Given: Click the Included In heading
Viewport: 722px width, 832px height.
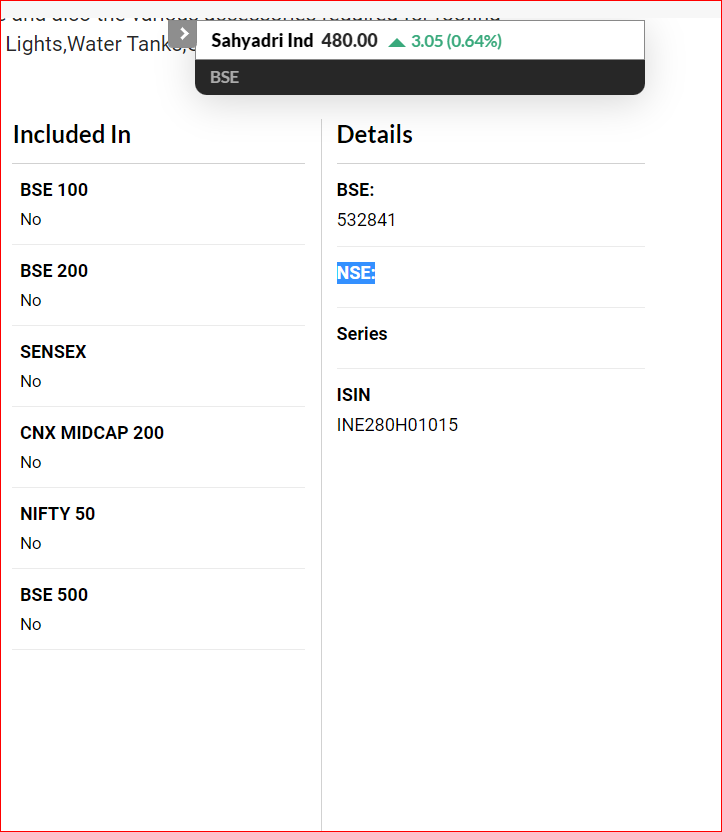Looking at the screenshot, I should [x=72, y=134].
